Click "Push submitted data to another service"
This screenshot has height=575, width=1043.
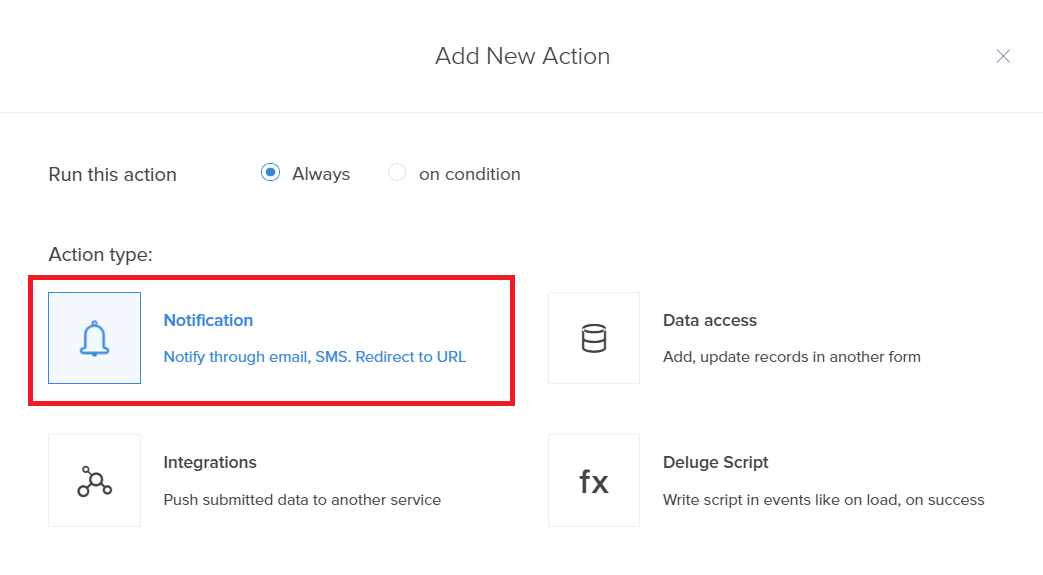(x=302, y=499)
